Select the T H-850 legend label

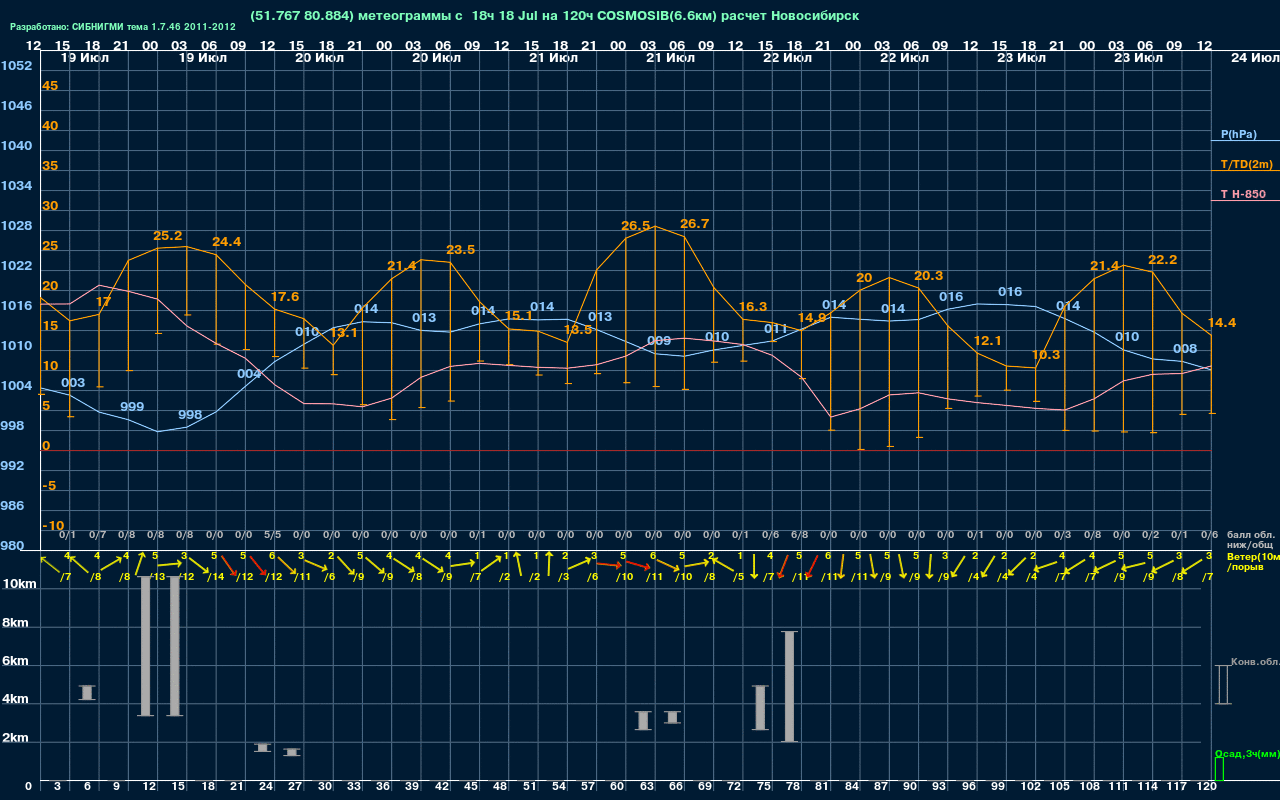coord(1243,194)
